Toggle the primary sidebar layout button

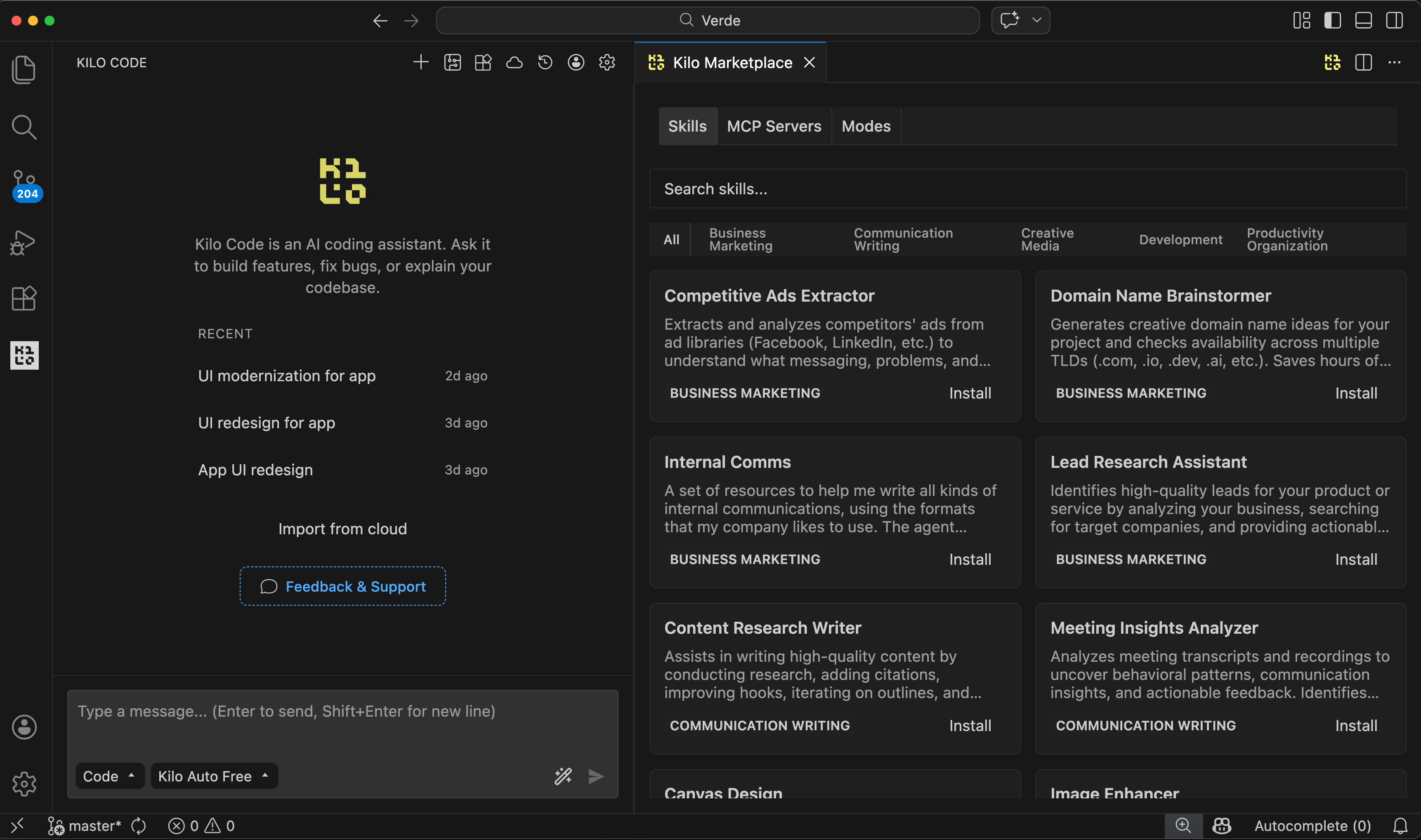pyautogui.click(x=1332, y=20)
